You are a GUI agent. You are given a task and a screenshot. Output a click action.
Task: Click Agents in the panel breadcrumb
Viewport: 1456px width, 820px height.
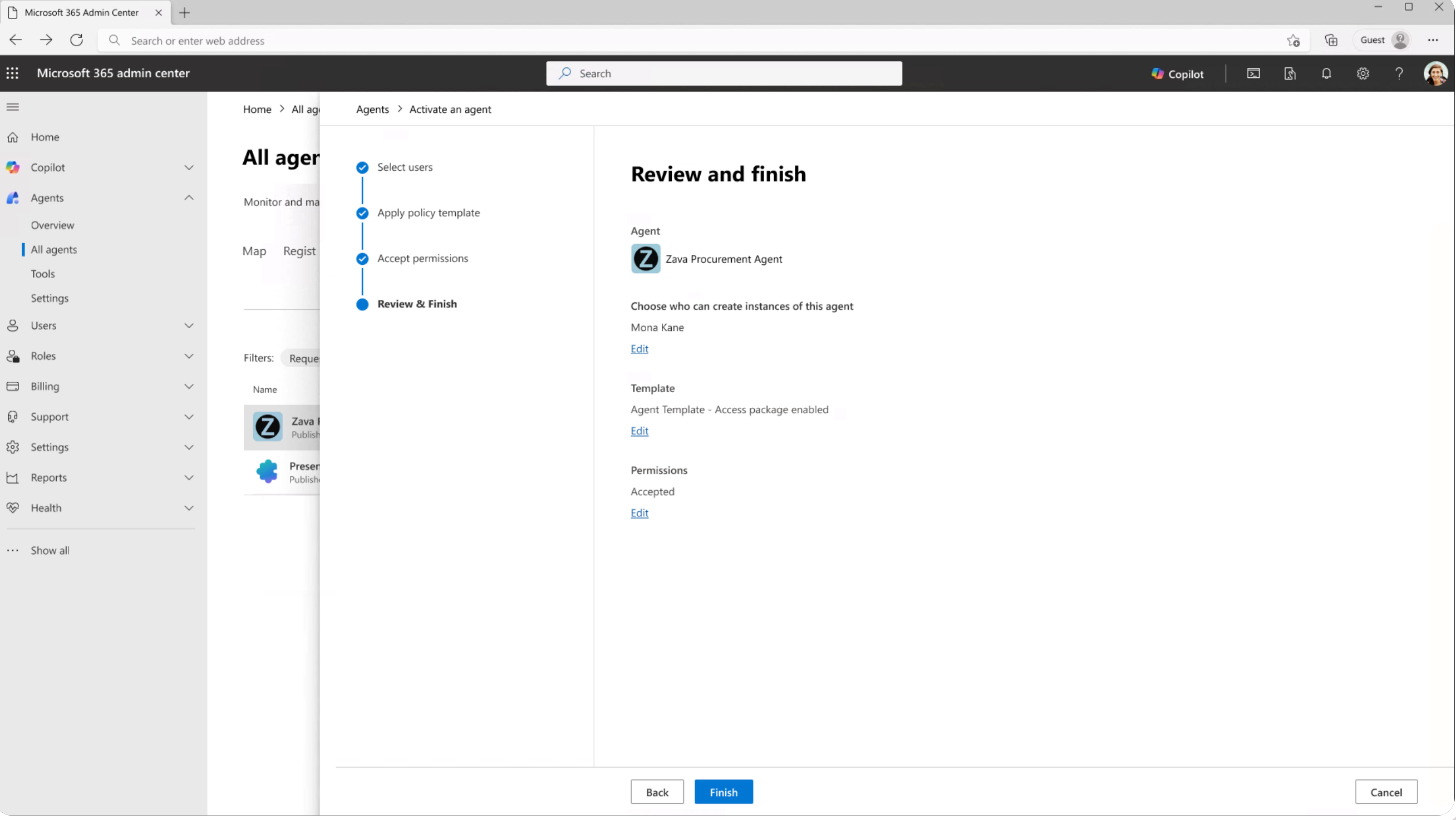pos(372,109)
